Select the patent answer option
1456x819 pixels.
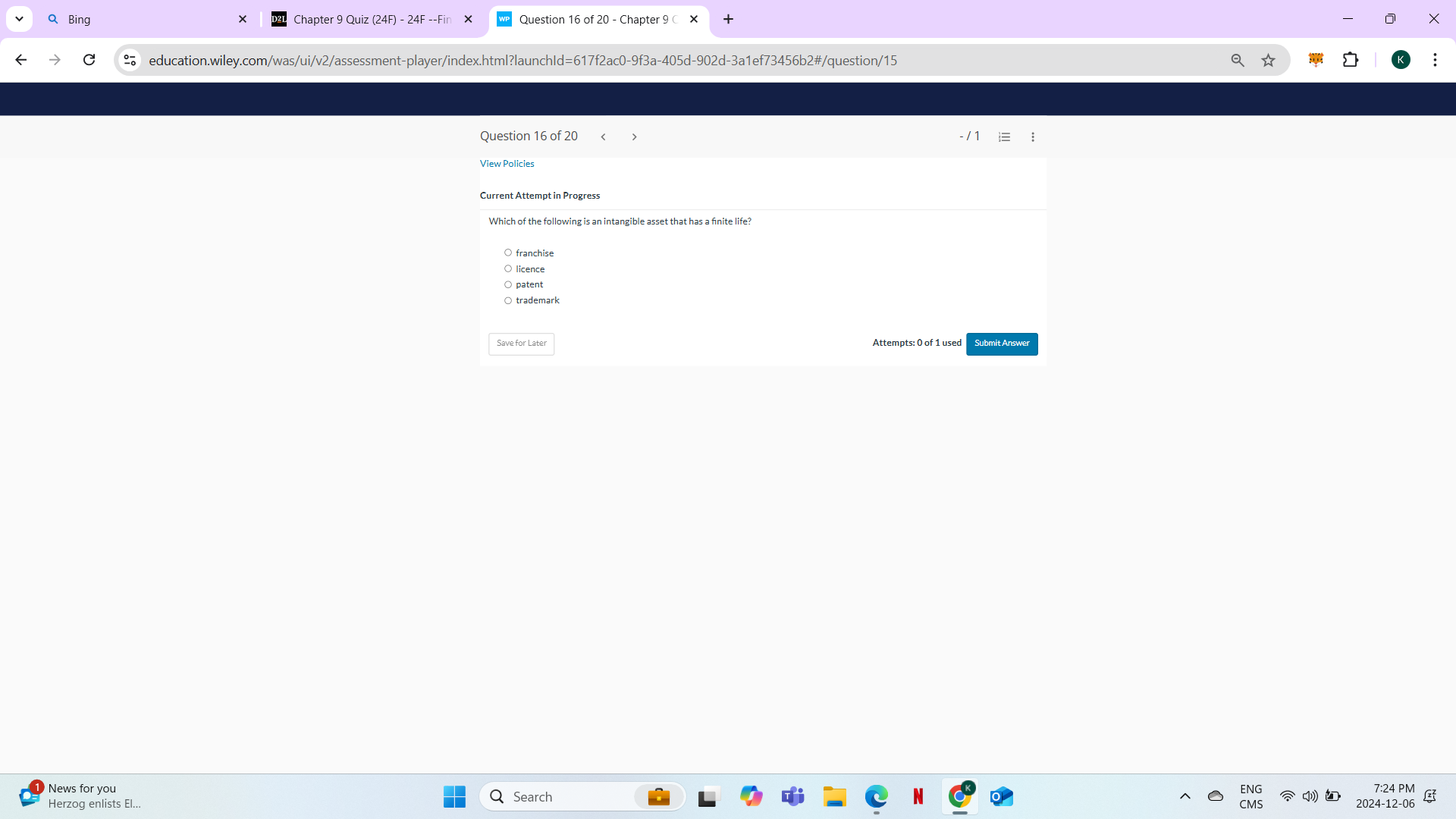coord(508,284)
